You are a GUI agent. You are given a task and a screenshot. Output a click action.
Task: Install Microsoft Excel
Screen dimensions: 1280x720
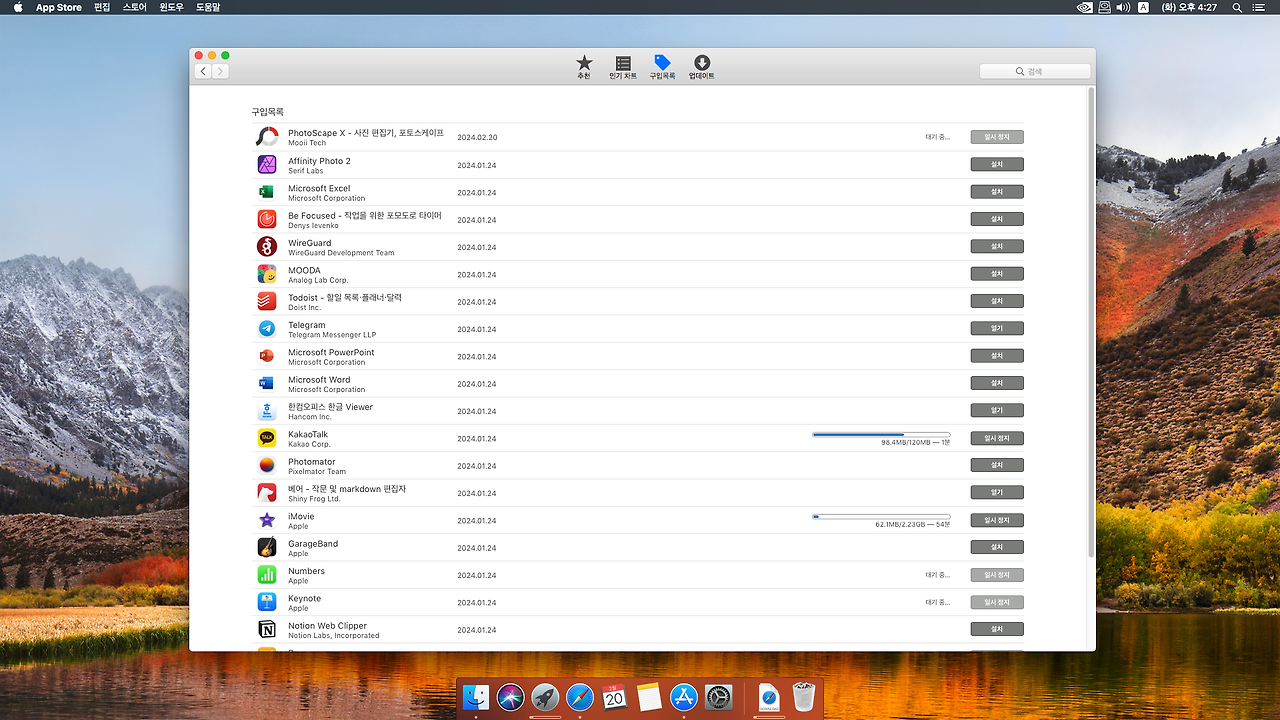pos(997,192)
